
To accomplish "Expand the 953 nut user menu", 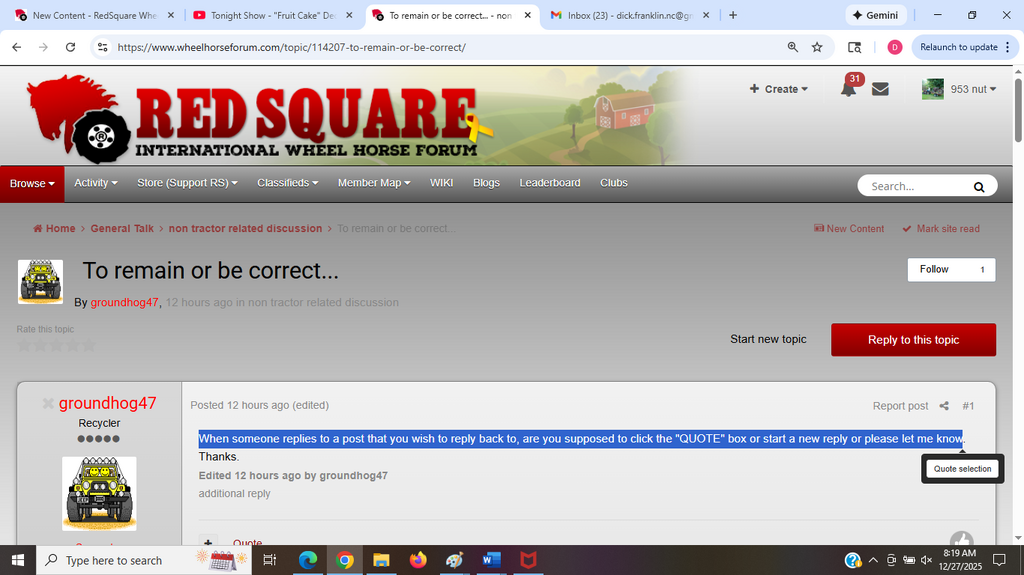I will click(x=958, y=89).
